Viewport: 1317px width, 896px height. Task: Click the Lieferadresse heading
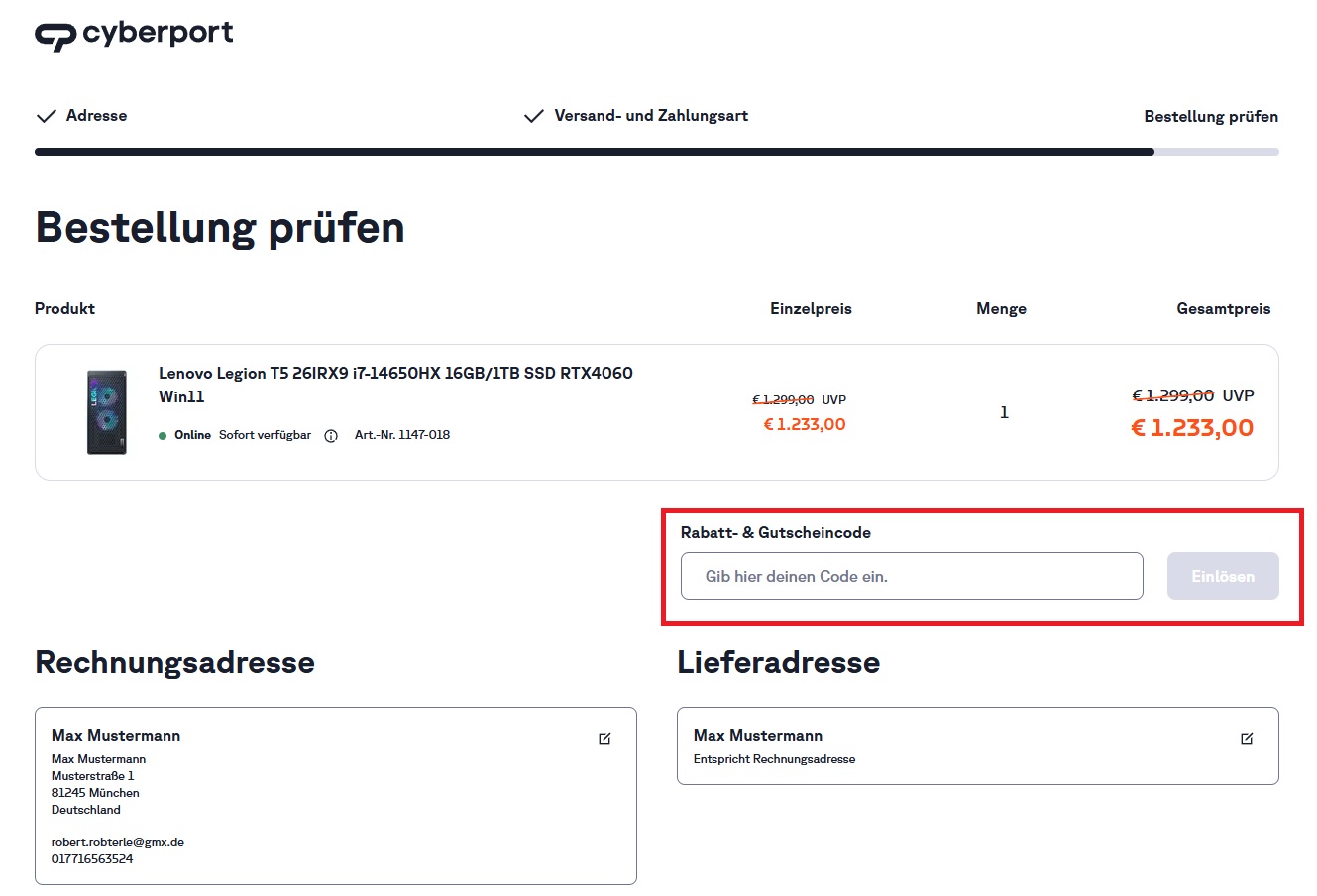[x=779, y=662]
